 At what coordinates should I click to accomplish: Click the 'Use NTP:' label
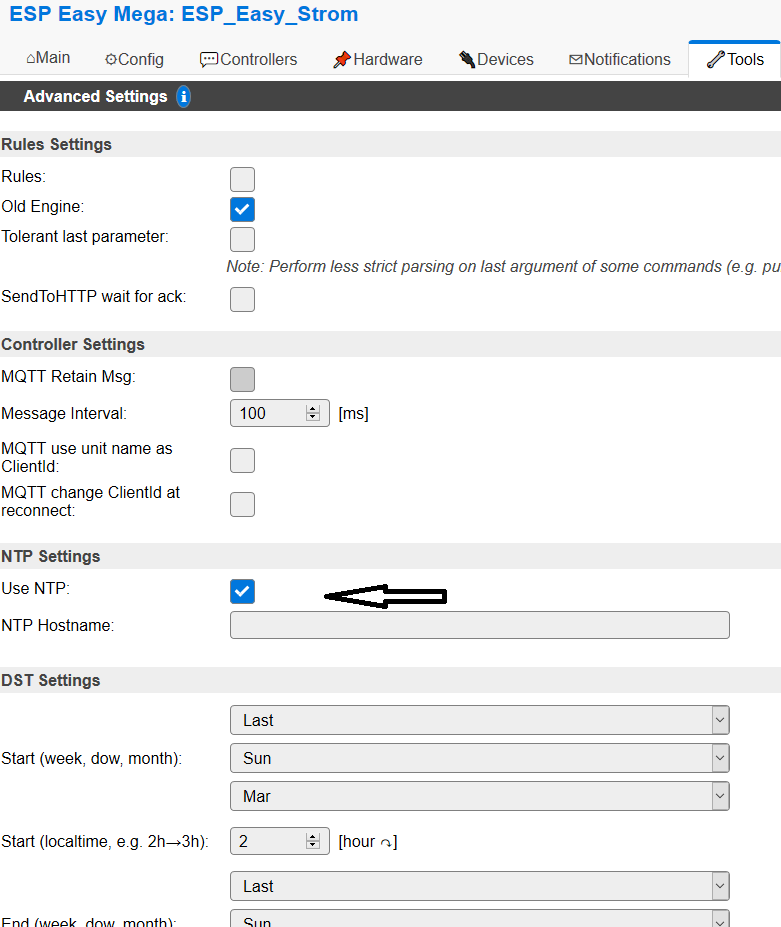pos(35,589)
